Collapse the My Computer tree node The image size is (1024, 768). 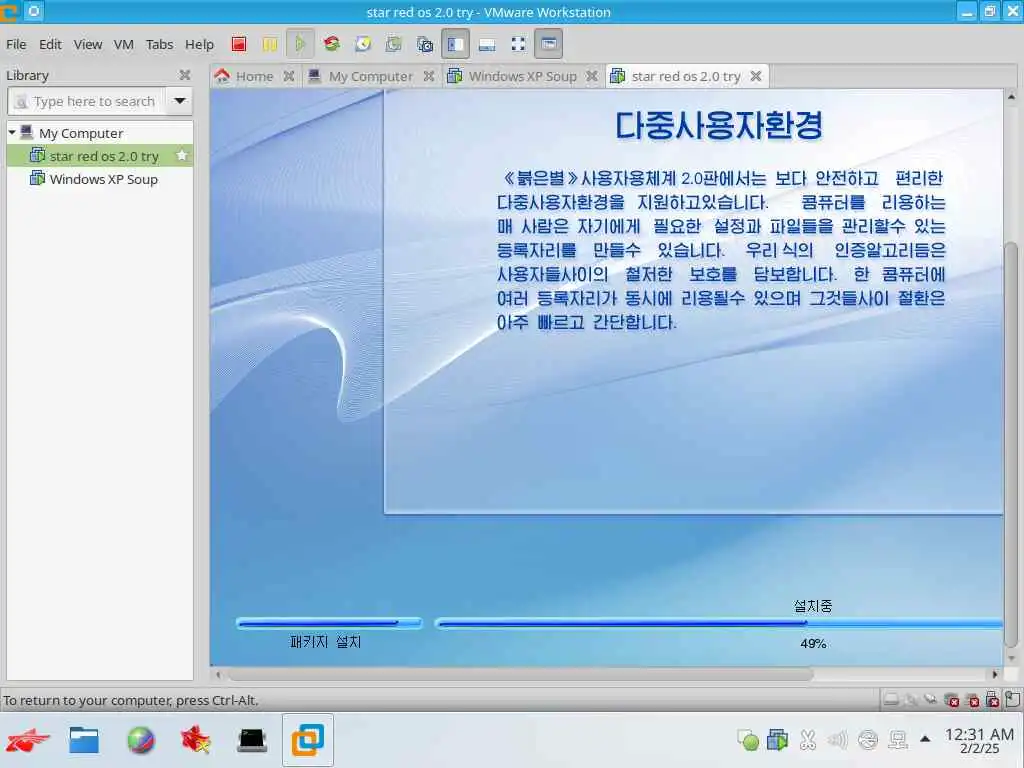coord(12,133)
